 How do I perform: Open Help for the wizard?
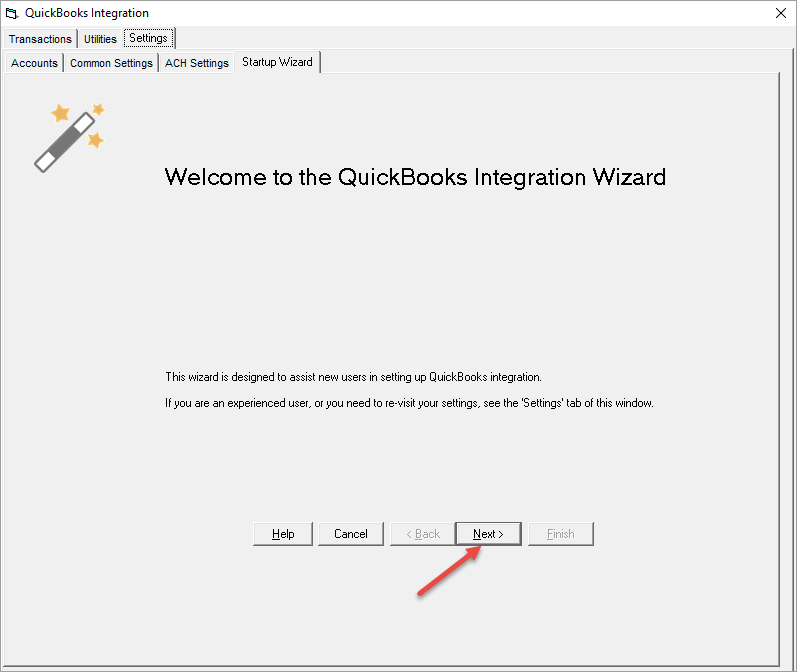click(283, 534)
